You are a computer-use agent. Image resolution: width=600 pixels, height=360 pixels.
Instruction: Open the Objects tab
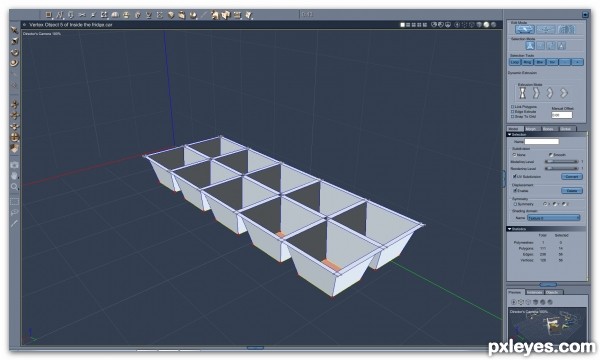point(553,292)
